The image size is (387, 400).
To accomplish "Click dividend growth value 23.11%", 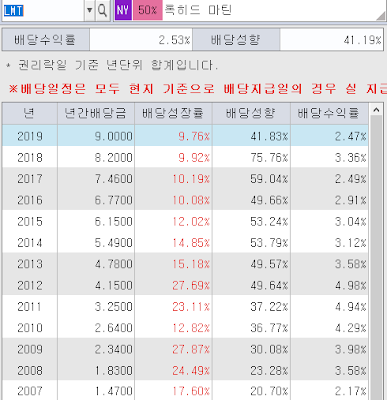I will point(191,307).
